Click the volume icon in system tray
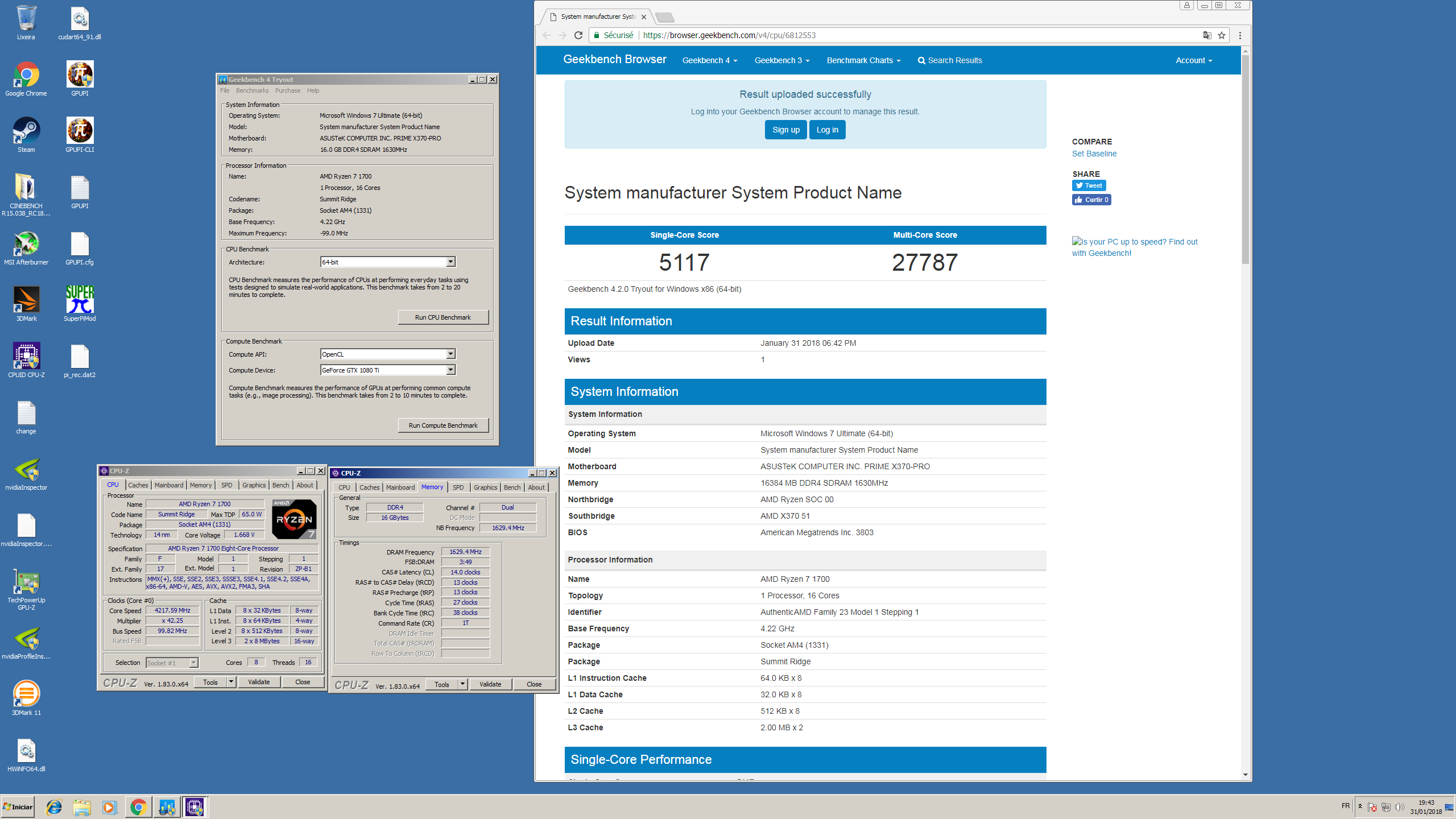The width and height of the screenshot is (1456, 819). click(x=1400, y=807)
